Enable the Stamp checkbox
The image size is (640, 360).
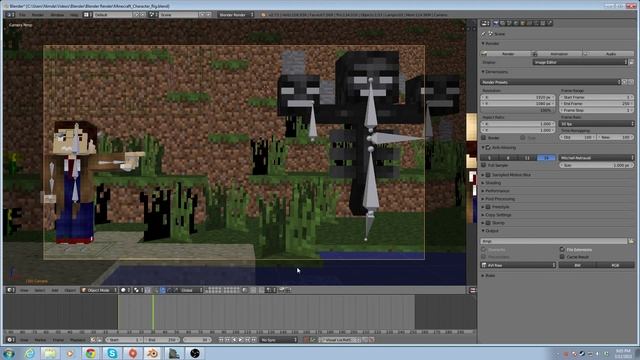(488, 223)
